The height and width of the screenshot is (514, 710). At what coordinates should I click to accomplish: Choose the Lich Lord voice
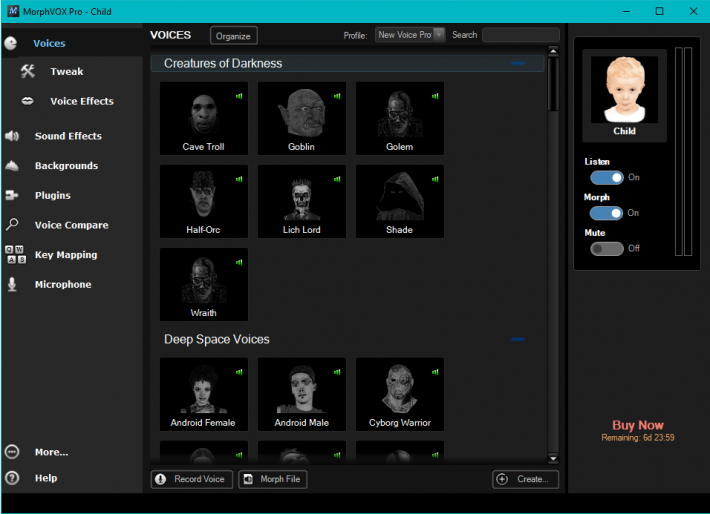click(x=302, y=201)
